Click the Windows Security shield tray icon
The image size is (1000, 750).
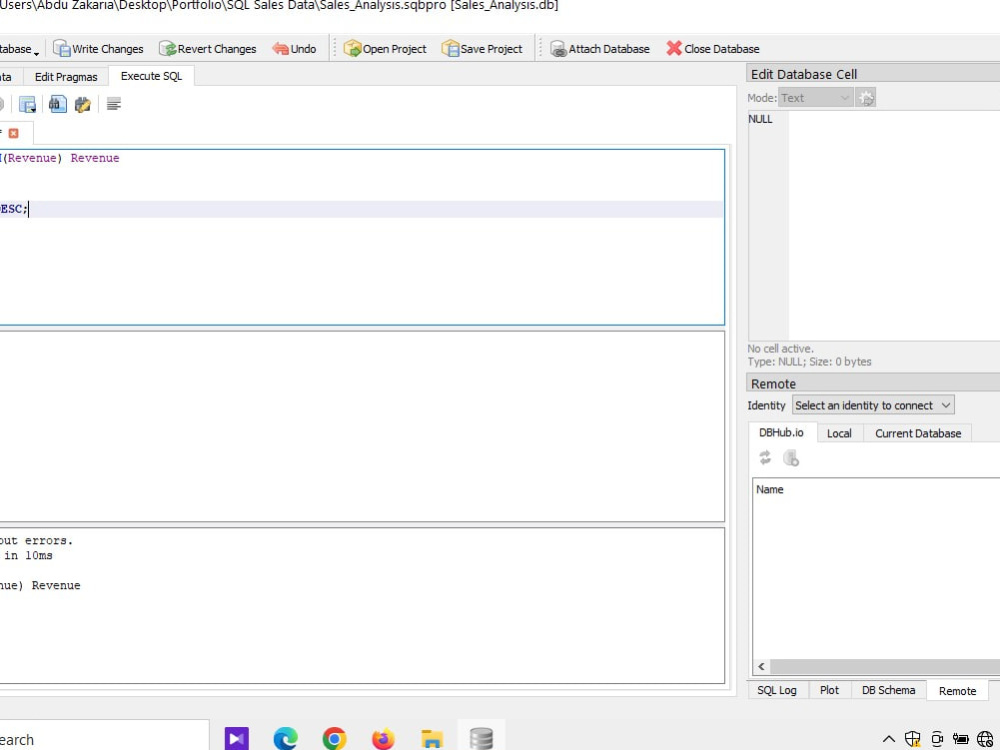(x=913, y=739)
